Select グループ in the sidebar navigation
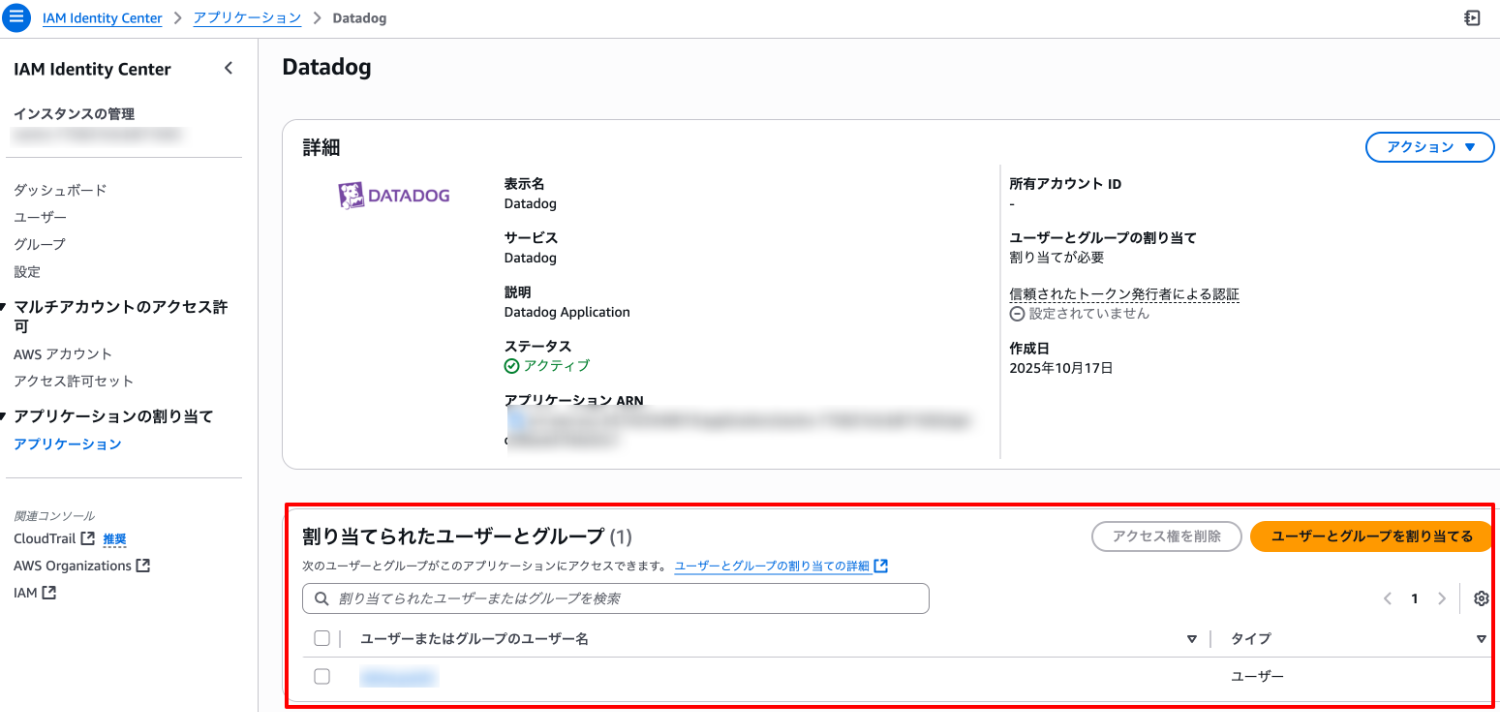This screenshot has width=1500, height=712. coord(40,243)
